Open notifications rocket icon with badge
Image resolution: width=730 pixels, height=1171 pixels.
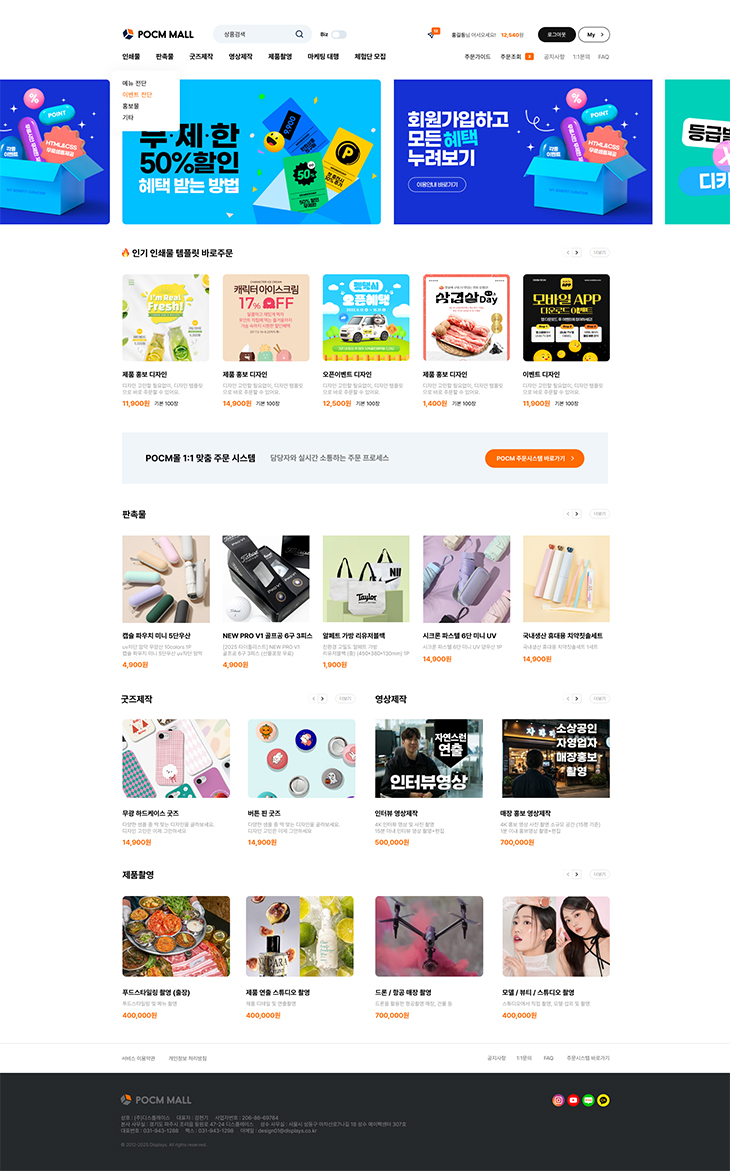click(433, 34)
